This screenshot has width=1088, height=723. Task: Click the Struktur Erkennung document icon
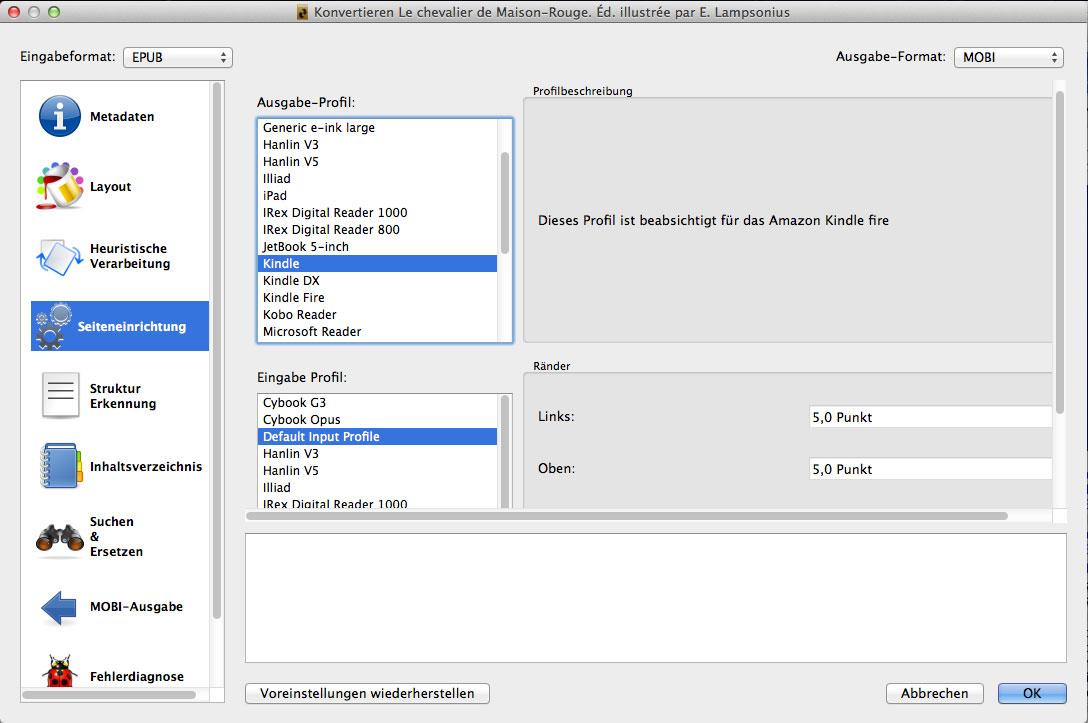(x=60, y=395)
